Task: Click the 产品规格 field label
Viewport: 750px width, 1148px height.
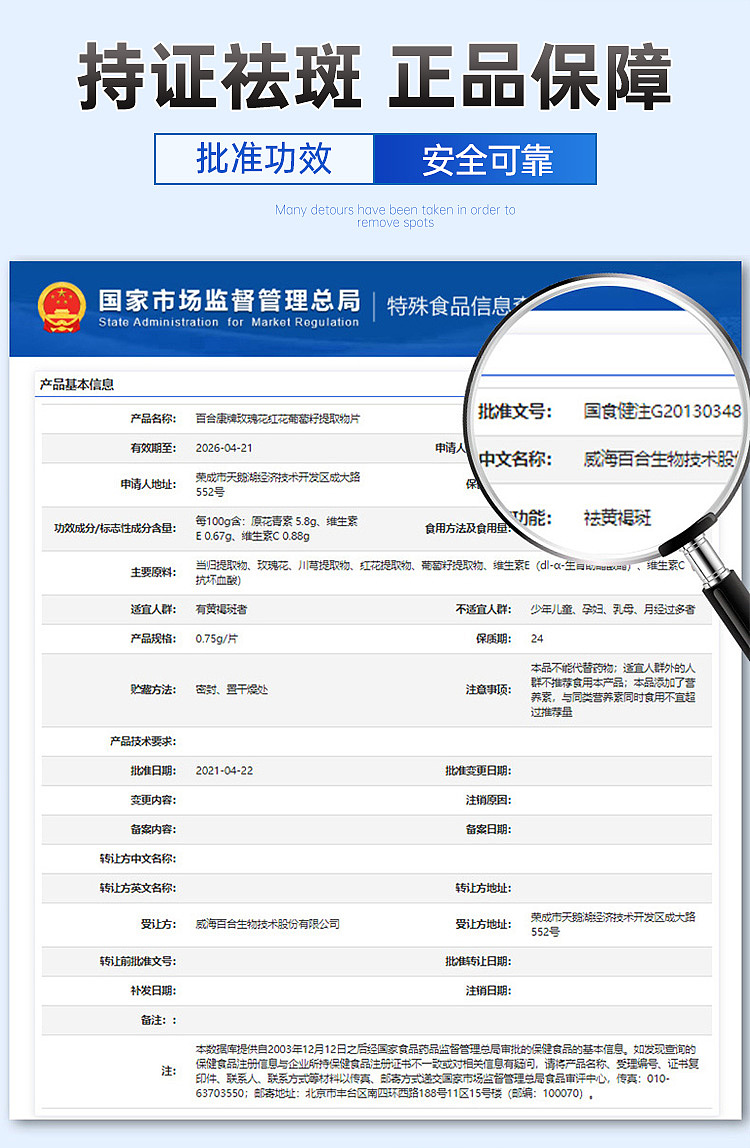Action: coord(153,638)
